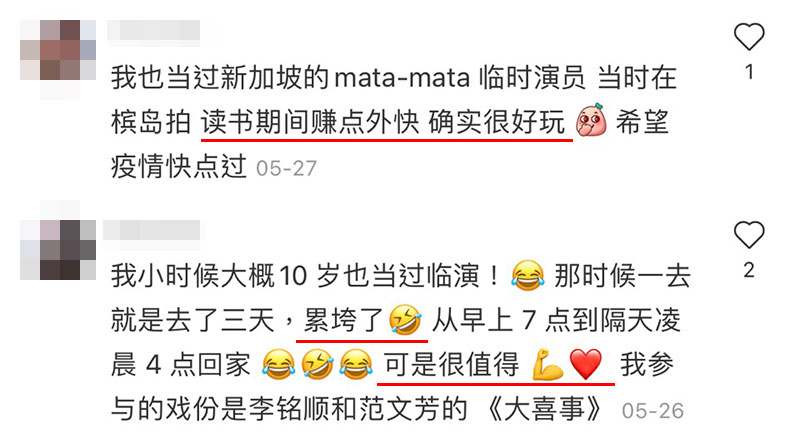Select the word mata-mata in first comment

[402, 79]
